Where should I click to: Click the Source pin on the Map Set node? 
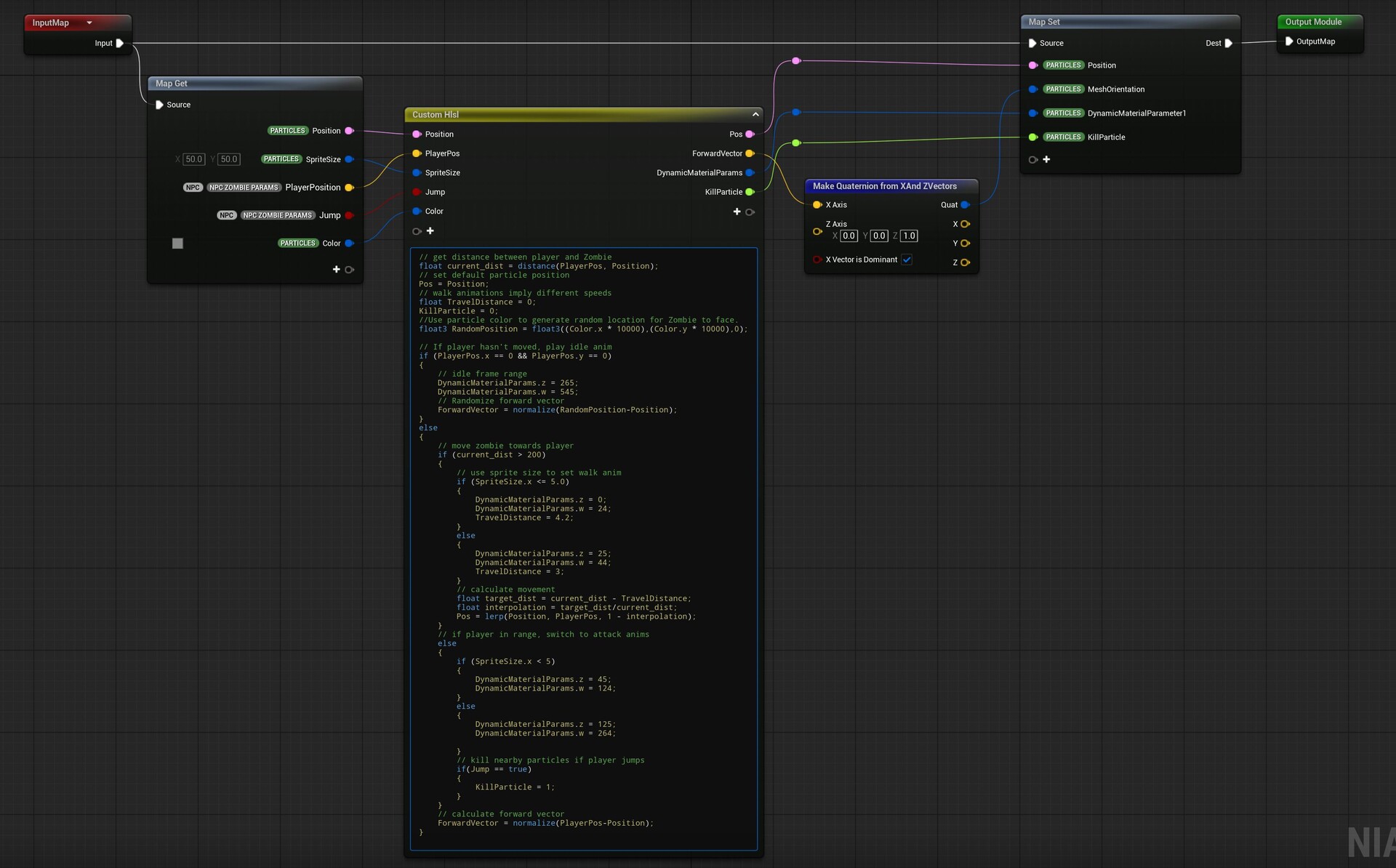point(1032,43)
